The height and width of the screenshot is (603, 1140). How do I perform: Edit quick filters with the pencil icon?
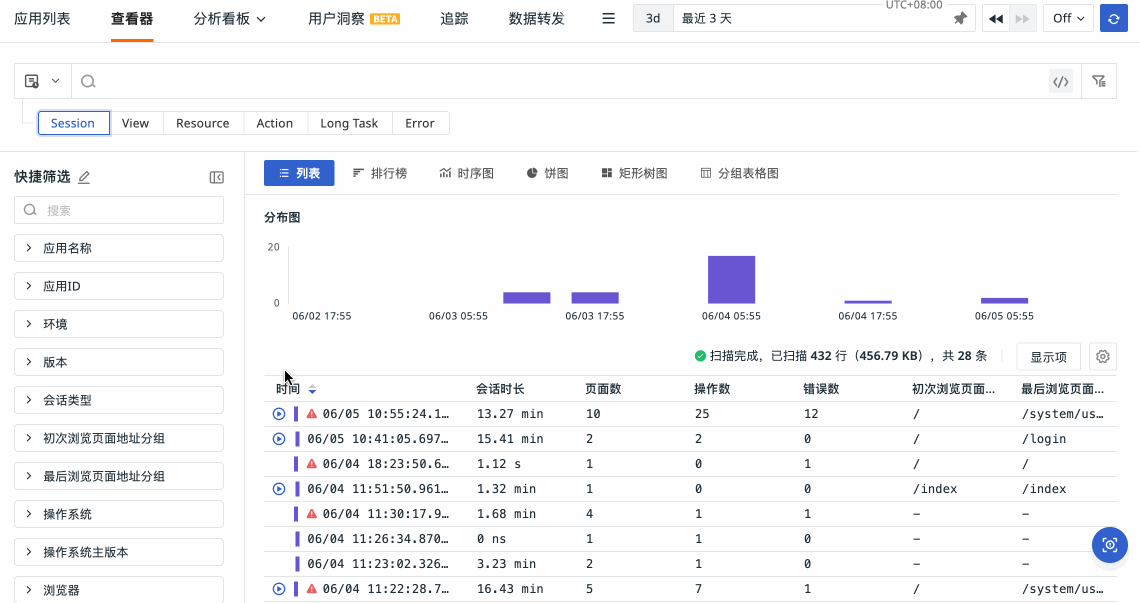click(x=84, y=177)
